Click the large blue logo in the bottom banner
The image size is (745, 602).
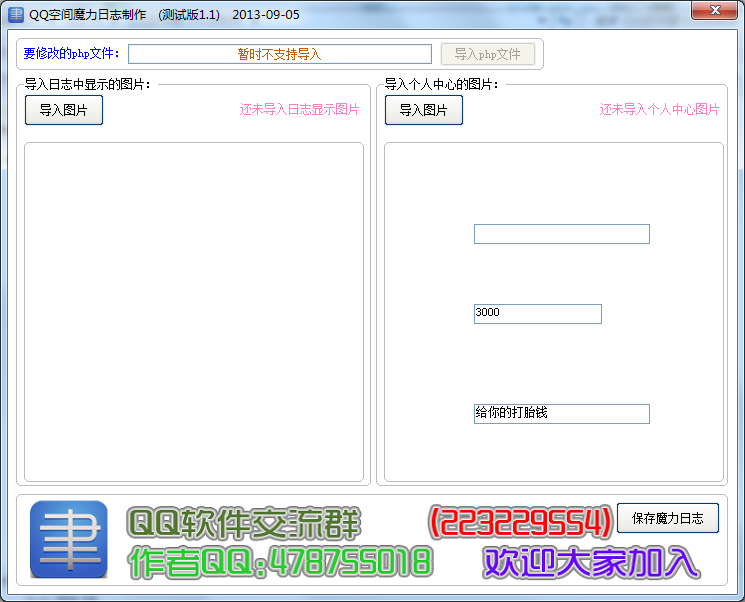[68, 539]
